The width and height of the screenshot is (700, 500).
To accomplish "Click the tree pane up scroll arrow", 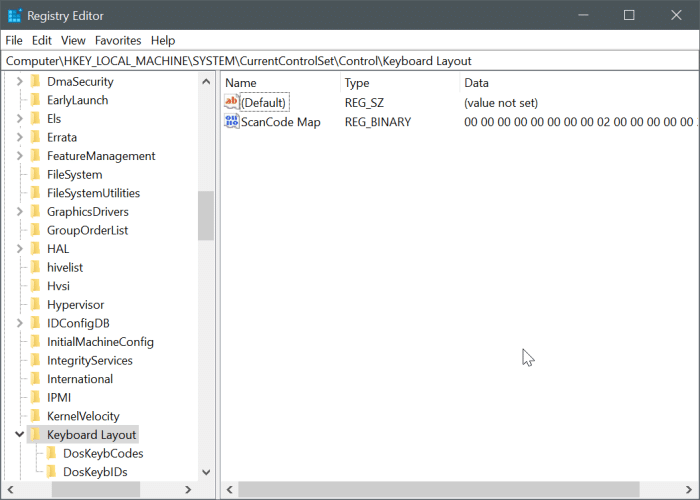I will 206,82.
